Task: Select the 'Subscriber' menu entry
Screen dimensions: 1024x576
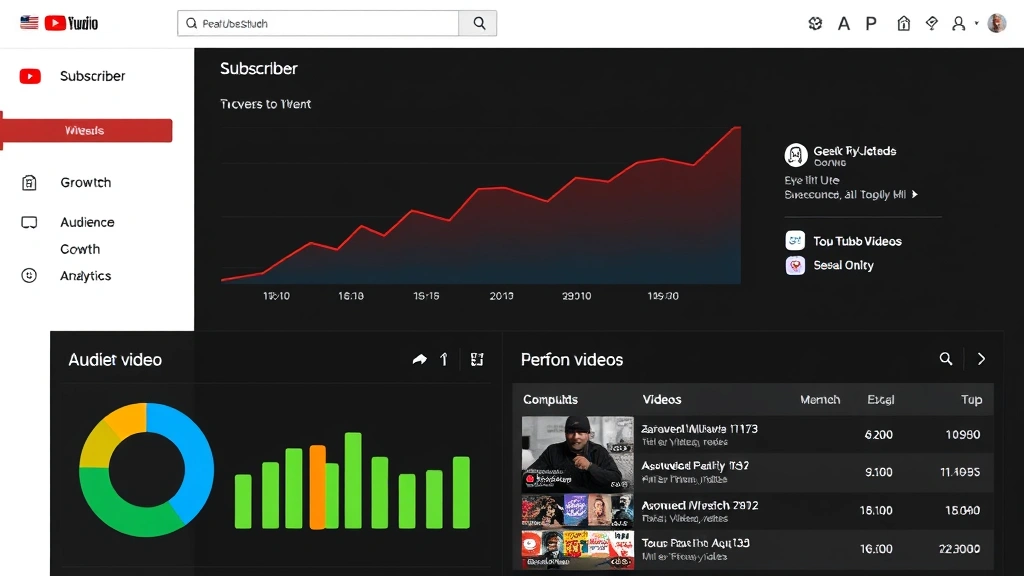Action: point(94,76)
